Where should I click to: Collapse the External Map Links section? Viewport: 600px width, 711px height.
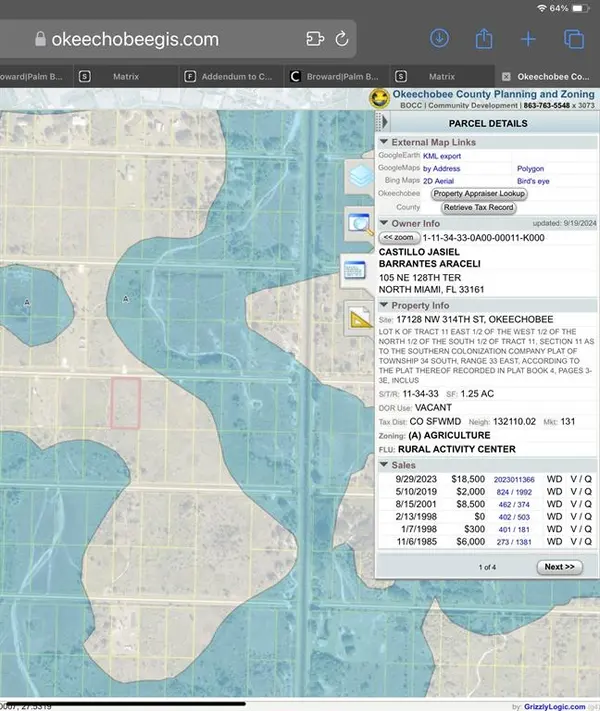[384, 142]
